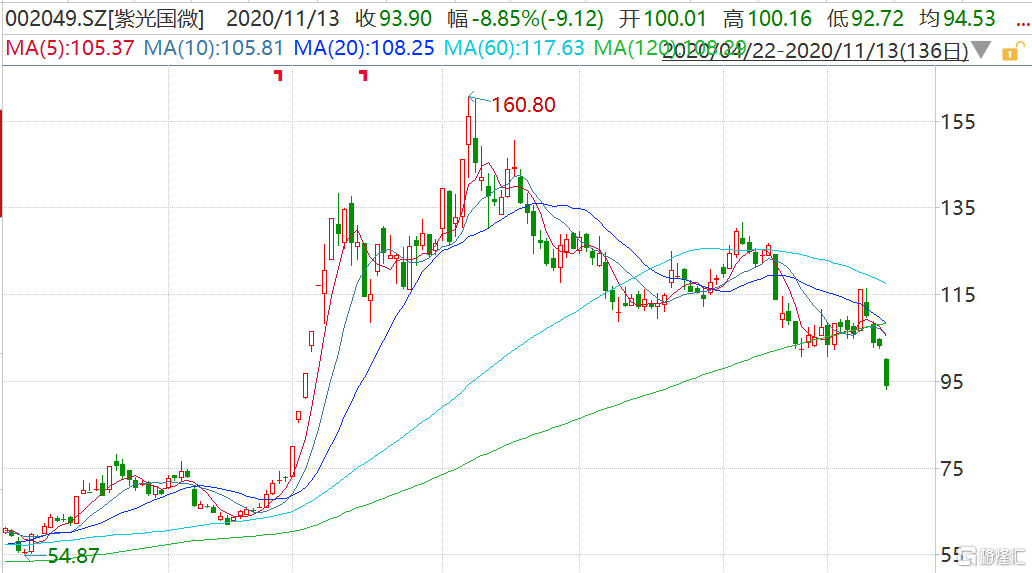Click the 2020/04/22-2020/11/13 date range link

(x=815, y=51)
